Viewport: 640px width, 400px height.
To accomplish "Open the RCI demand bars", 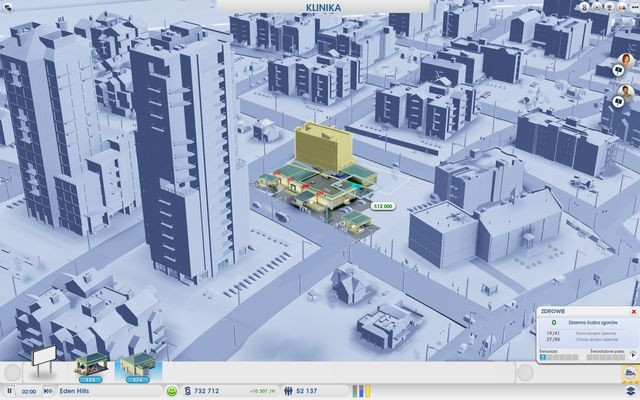I will click(361, 391).
